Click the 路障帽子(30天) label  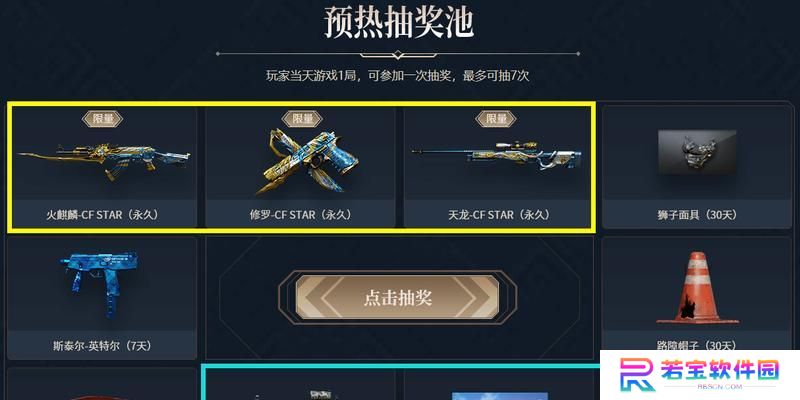697,345
